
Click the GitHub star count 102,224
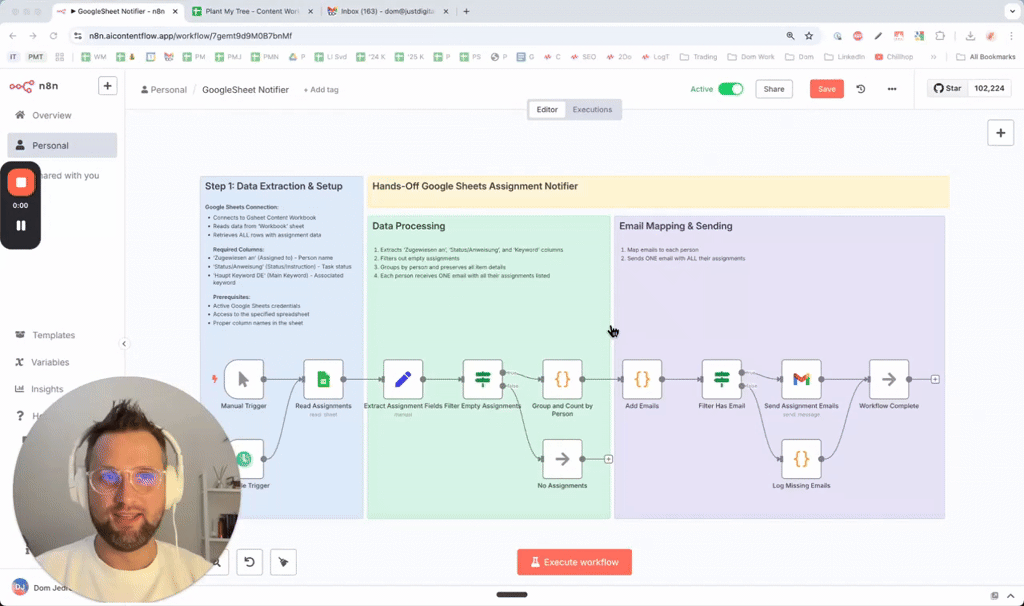click(989, 88)
